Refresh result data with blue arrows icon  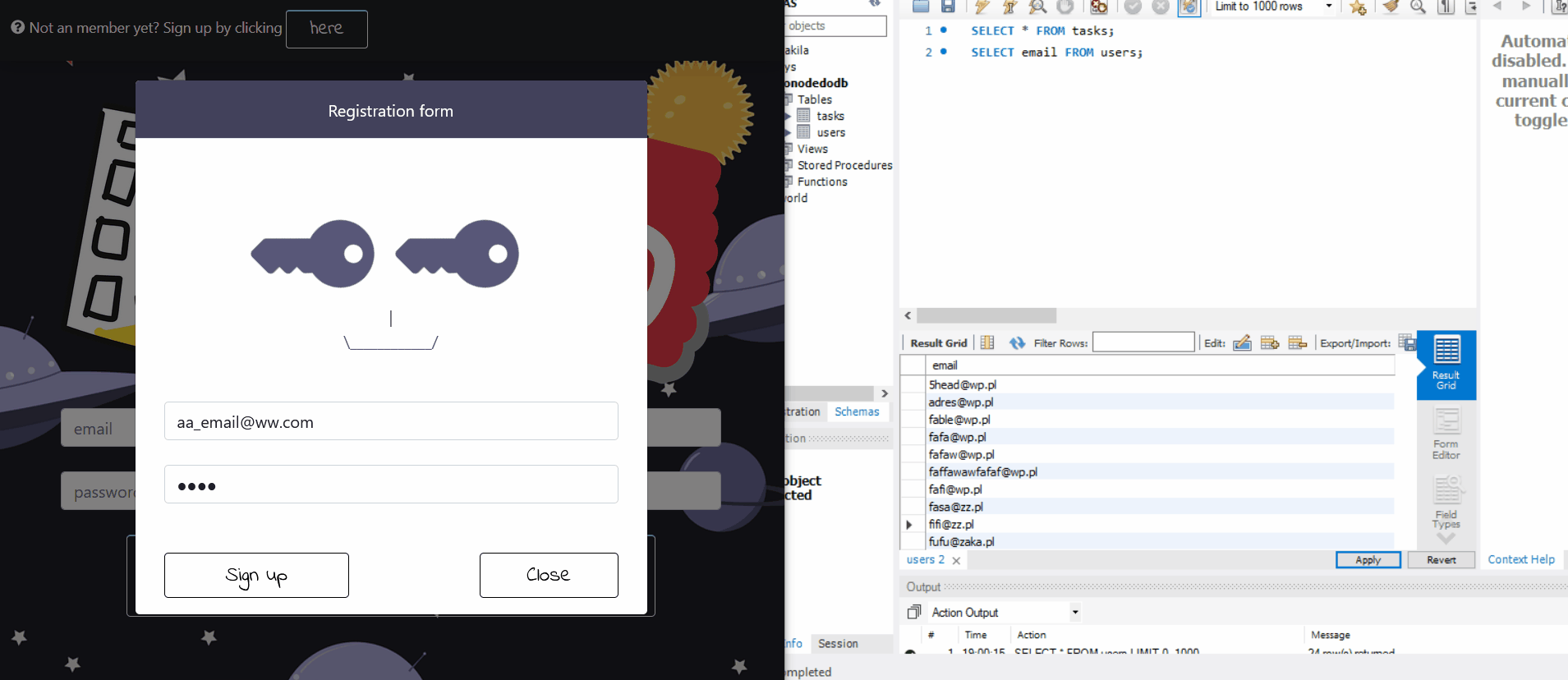[x=1017, y=342]
